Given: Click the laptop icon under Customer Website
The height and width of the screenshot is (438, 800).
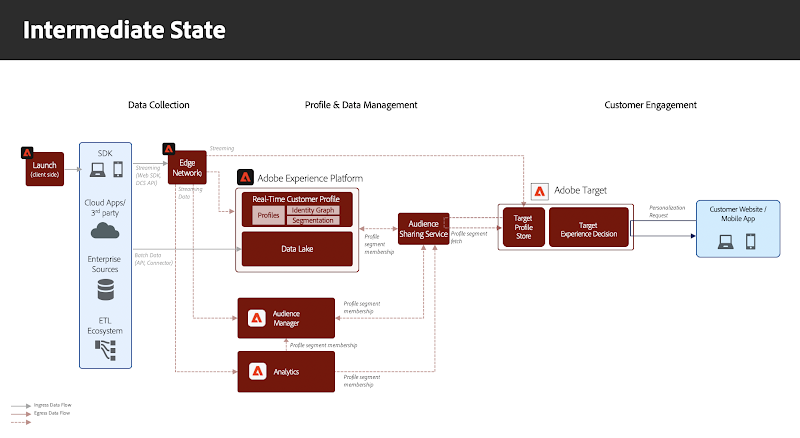Looking at the screenshot, I should click(x=727, y=241).
